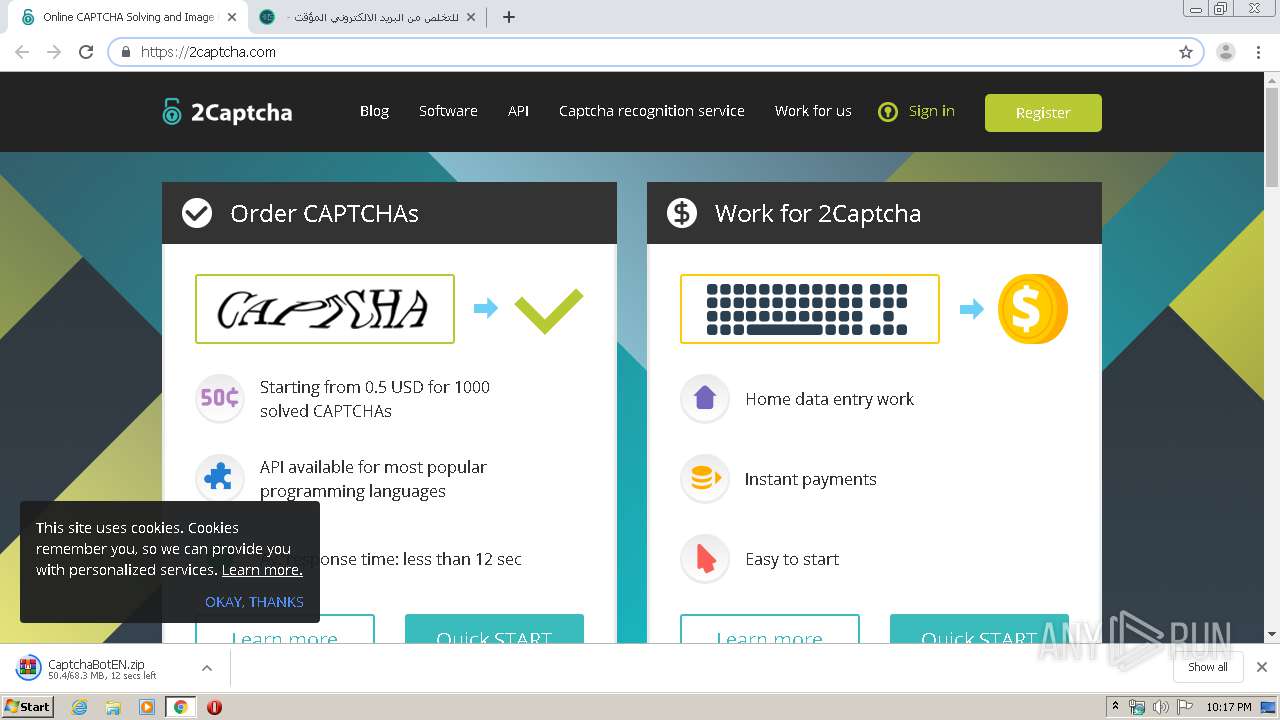The width and height of the screenshot is (1280, 720).
Task: Open the Work for us page
Action: (x=813, y=111)
